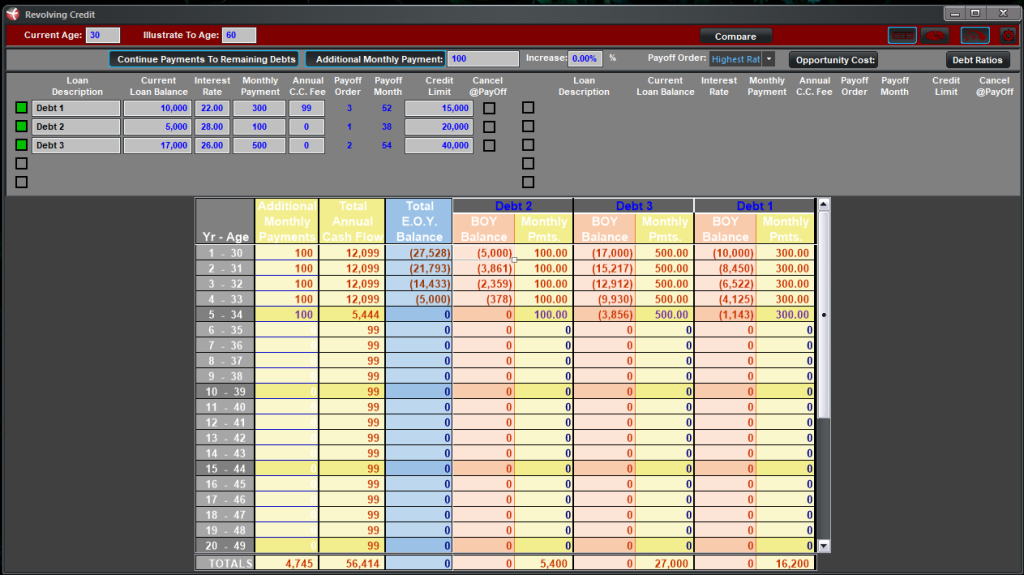Screen dimensions: 1024x575
Task: Edit Debt 1 monthly payment 300
Action: (x=259, y=108)
